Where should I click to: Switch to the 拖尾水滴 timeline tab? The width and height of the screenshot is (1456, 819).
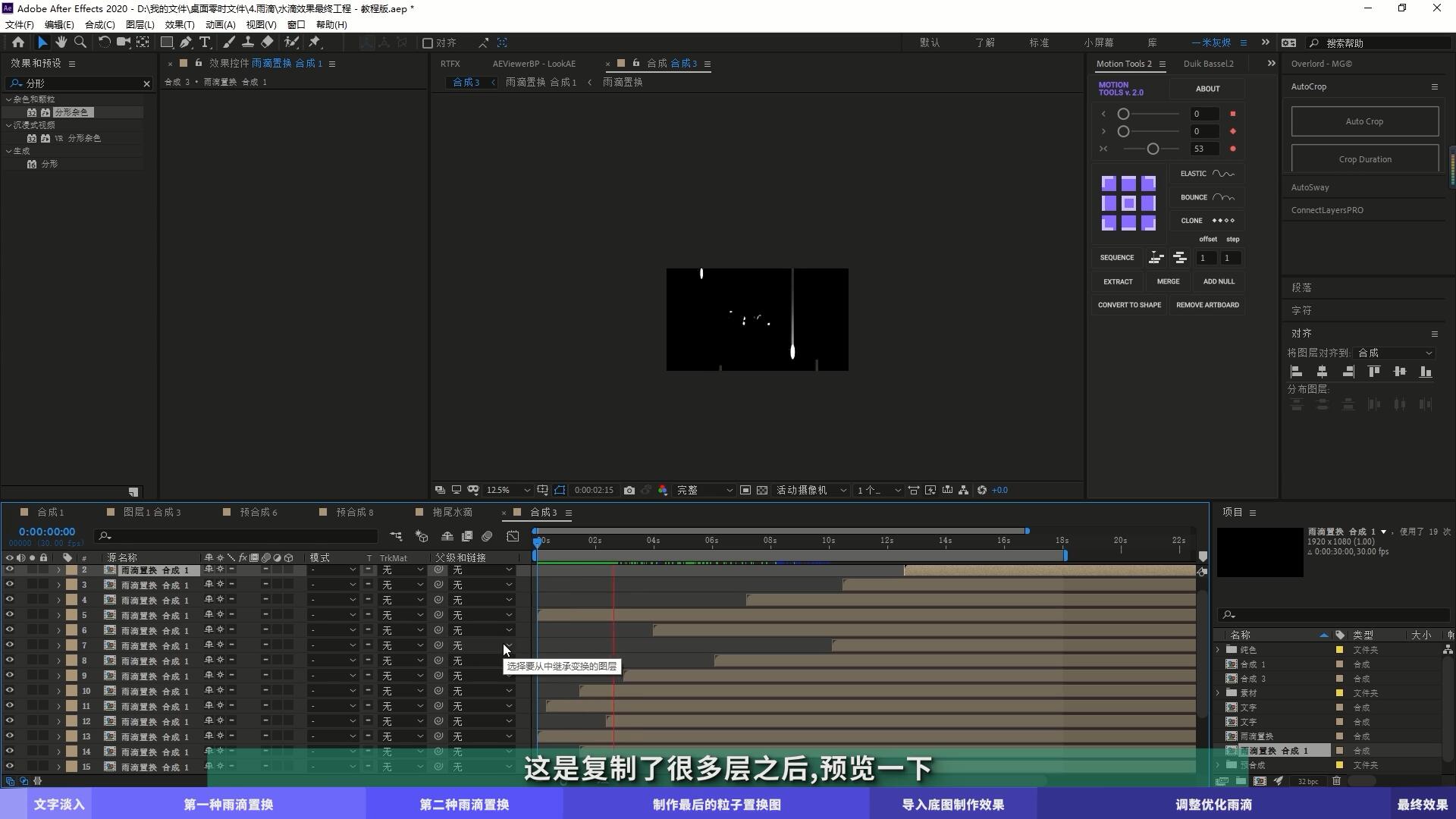(452, 513)
